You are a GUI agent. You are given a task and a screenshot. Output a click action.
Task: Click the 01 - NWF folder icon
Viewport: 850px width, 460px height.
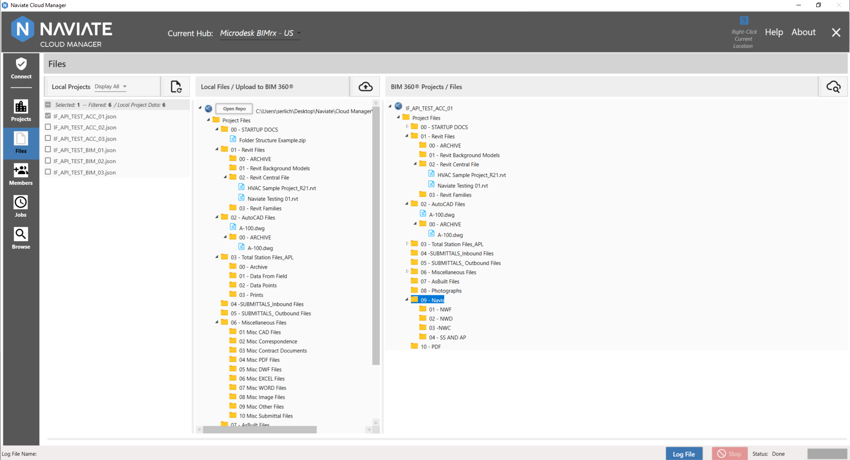pyautogui.click(x=423, y=309)
